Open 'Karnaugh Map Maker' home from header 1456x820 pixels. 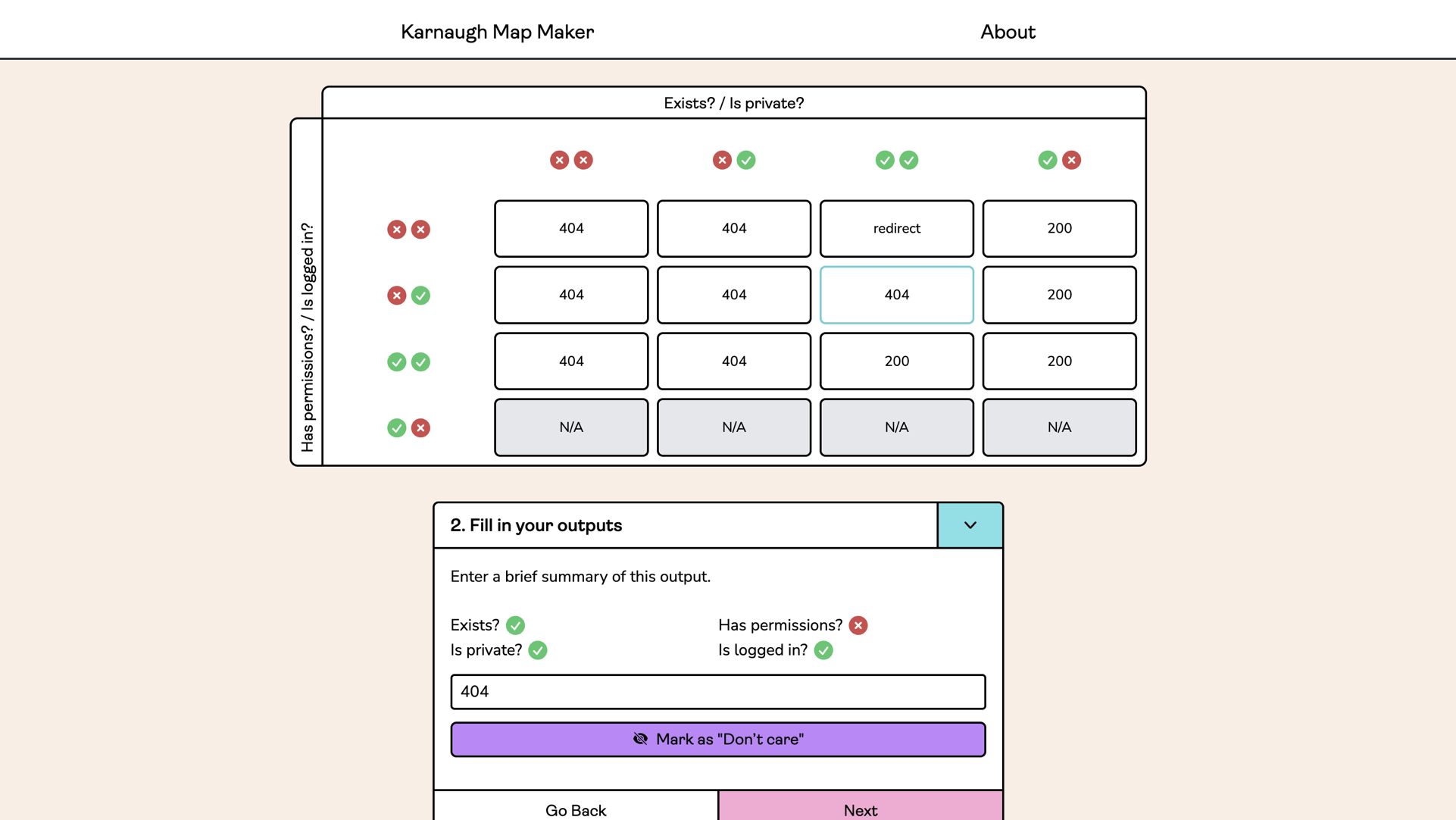click(498, 30)
